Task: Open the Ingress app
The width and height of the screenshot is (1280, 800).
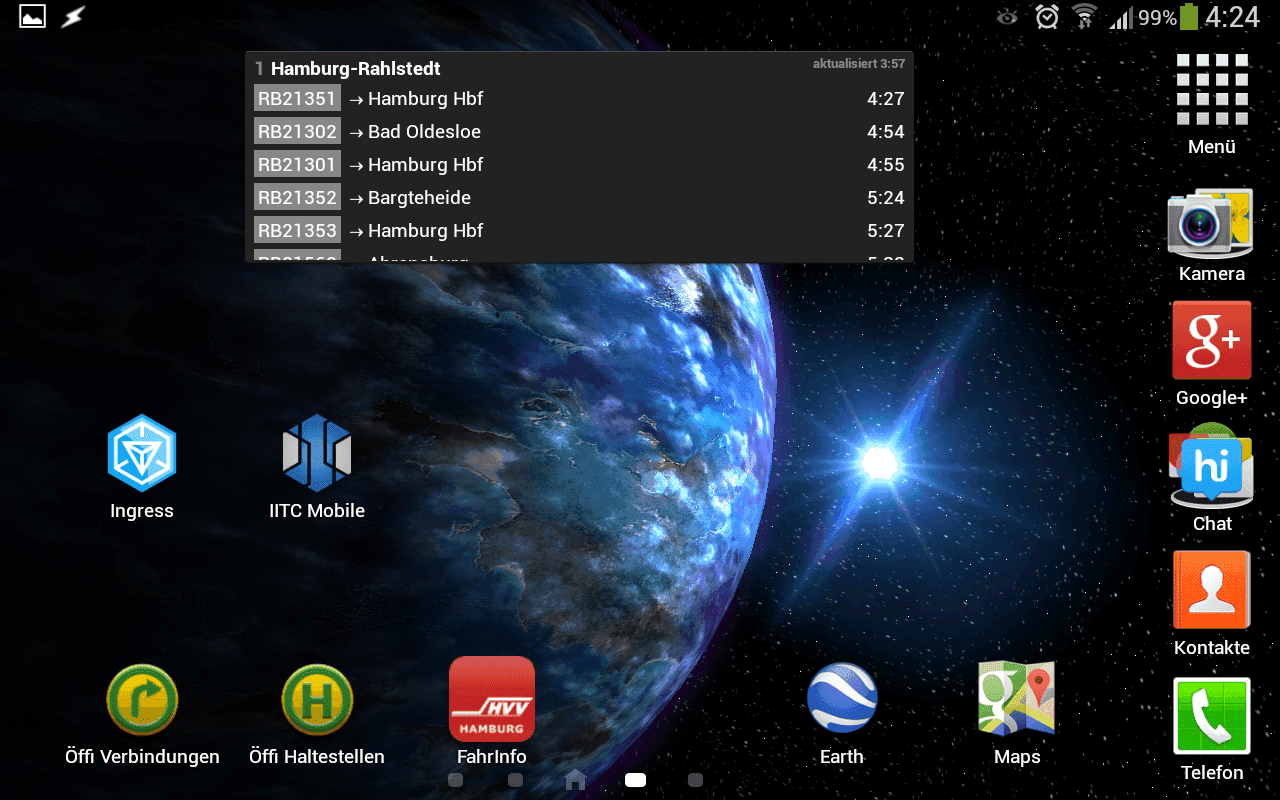Action: (x=142, y=466)
